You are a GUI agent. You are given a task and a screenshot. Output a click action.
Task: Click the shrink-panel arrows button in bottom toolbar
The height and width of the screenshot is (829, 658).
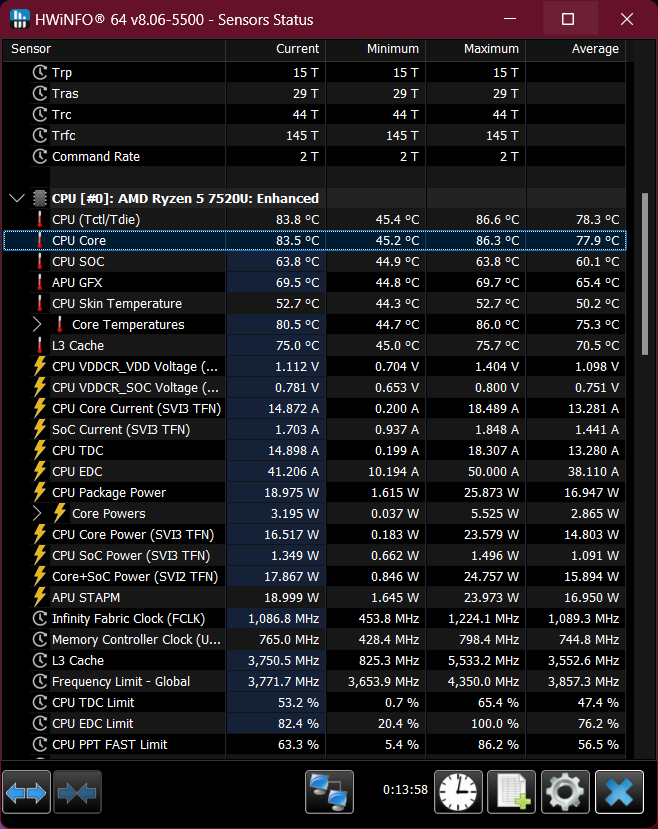(77, 792)
